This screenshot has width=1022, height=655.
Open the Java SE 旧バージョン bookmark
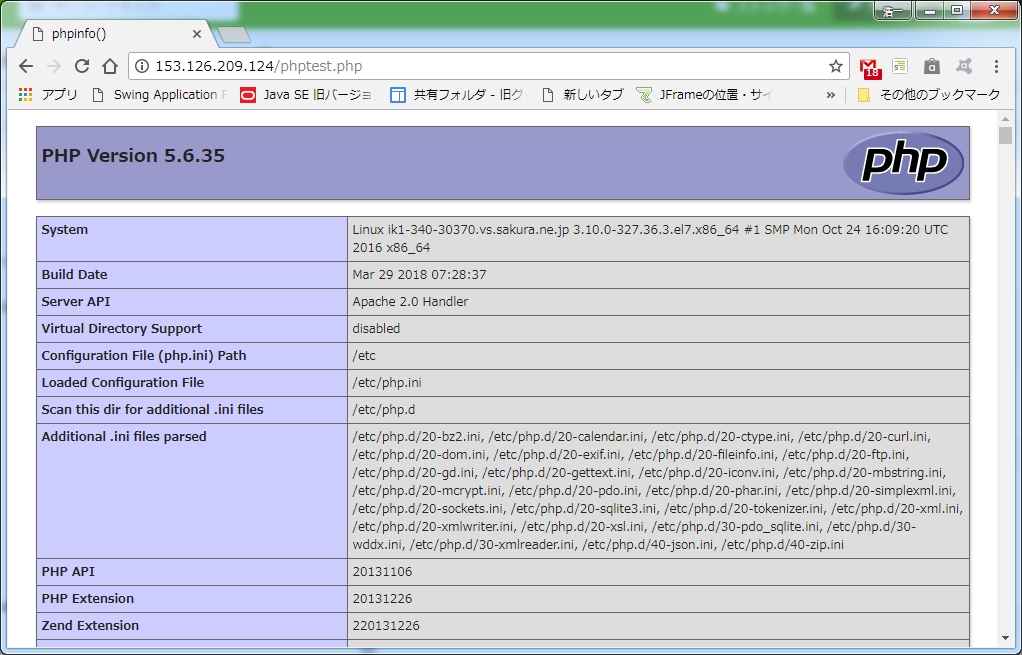tap(296, 95)
